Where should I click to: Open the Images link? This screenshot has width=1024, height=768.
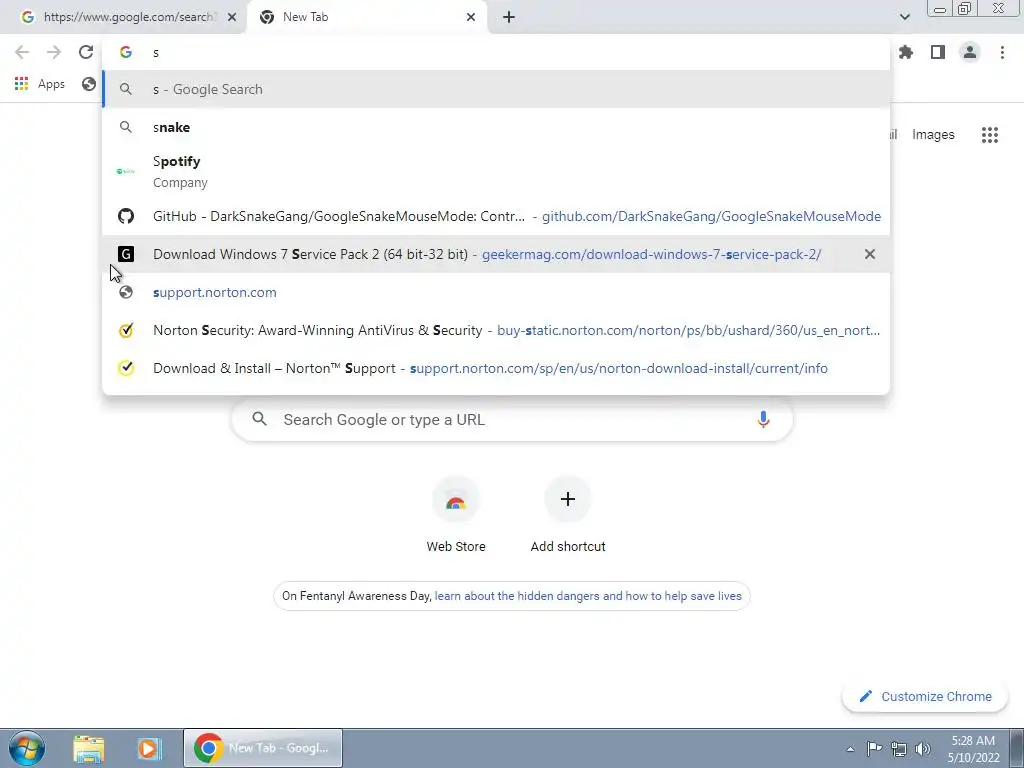pos(933,135)
